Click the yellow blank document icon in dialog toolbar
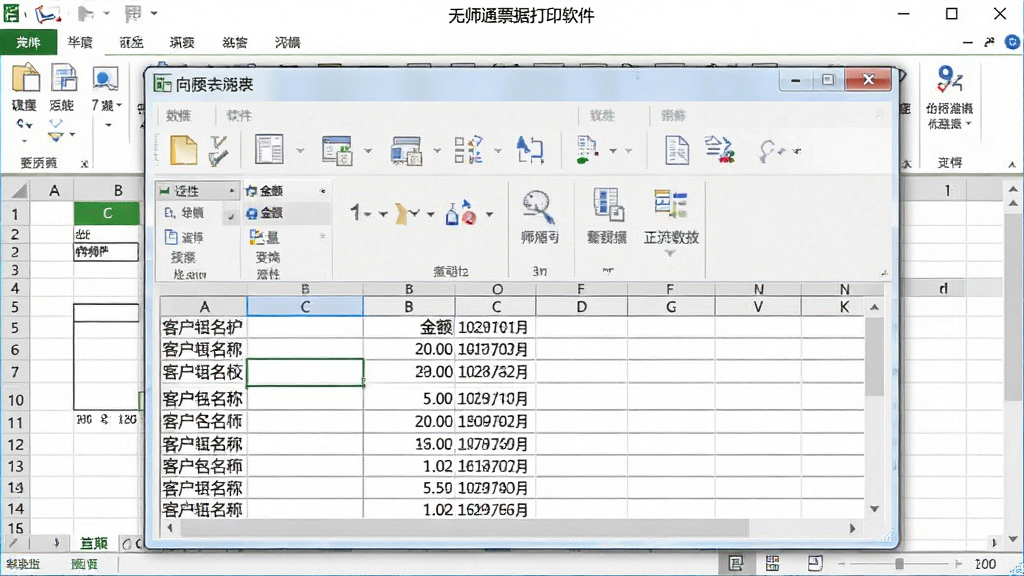1024x576 pixels. coord(184,150)
